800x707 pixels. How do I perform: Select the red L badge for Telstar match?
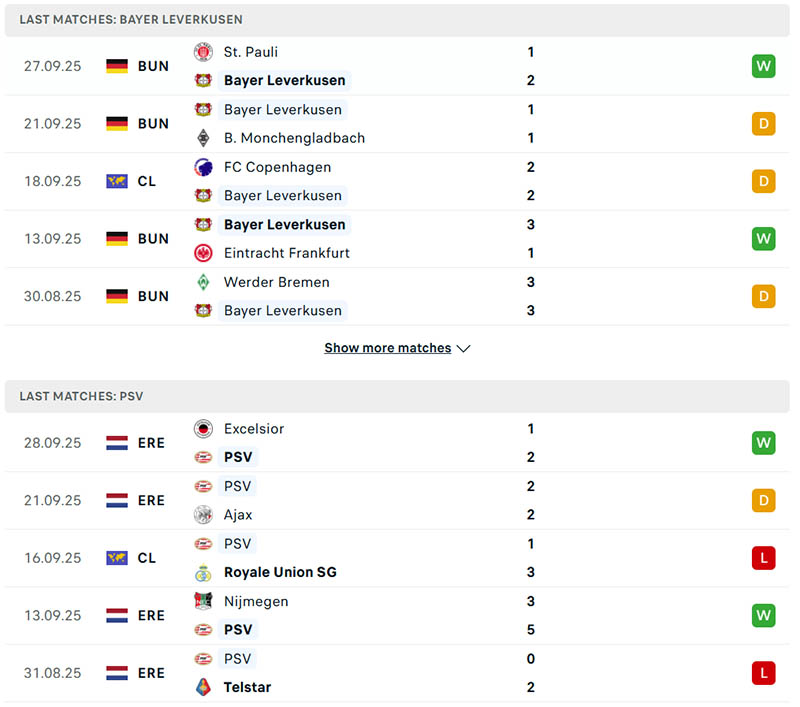coord(763,673)
